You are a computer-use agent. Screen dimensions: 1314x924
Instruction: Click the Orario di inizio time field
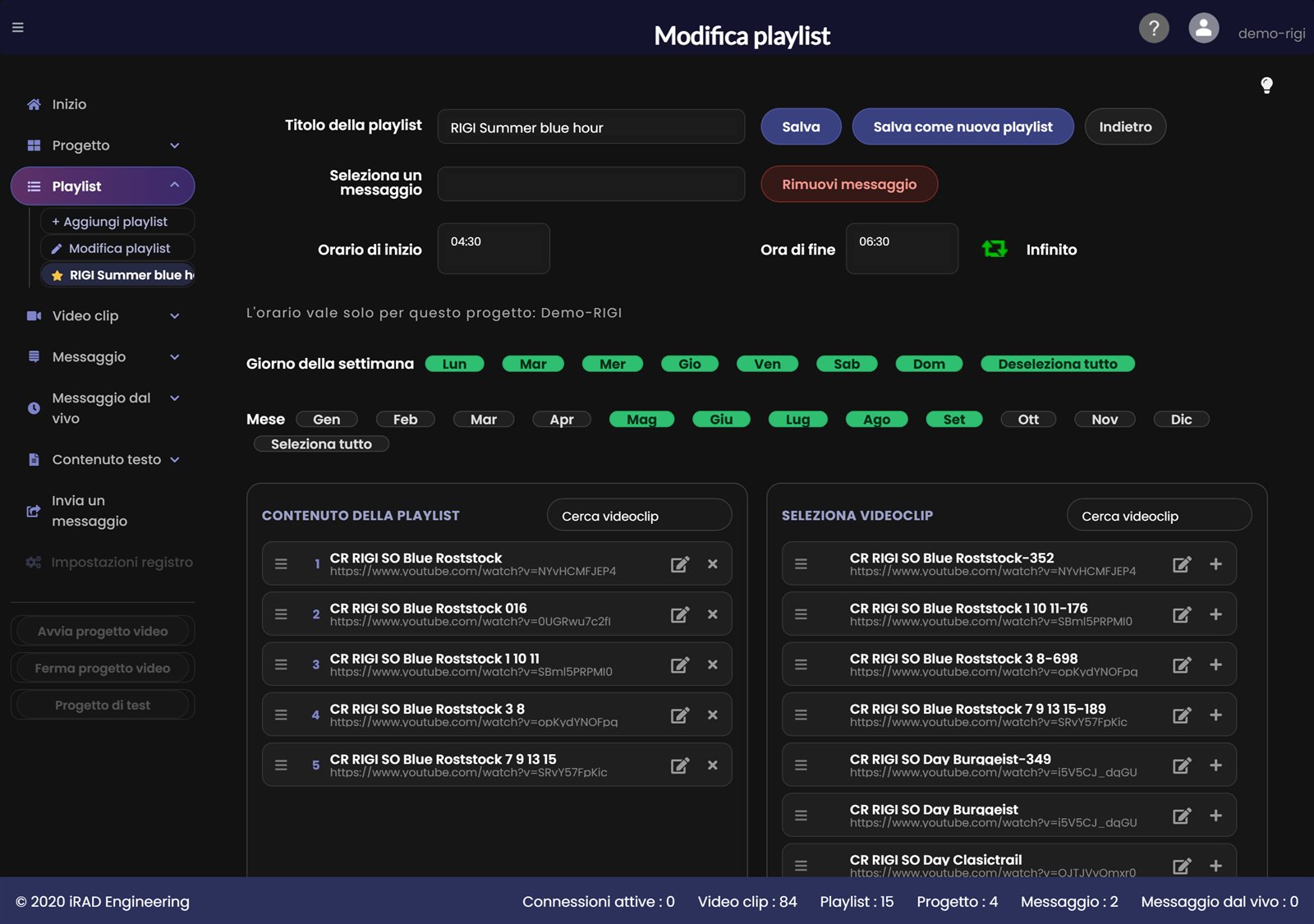pos(494,248)
